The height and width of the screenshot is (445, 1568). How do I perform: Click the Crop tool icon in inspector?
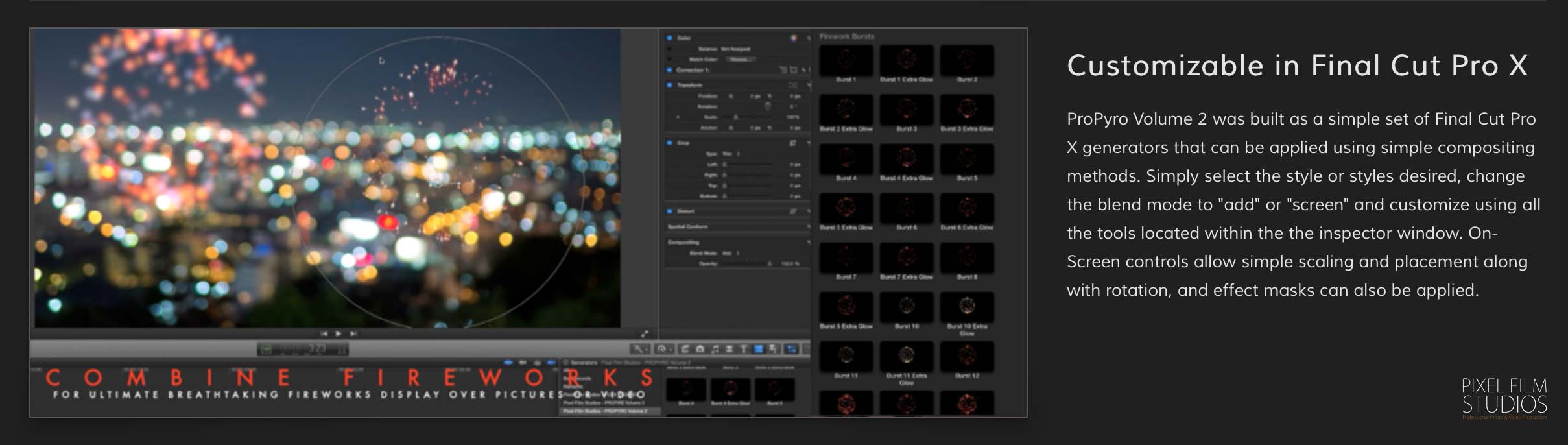pos(792,143)
